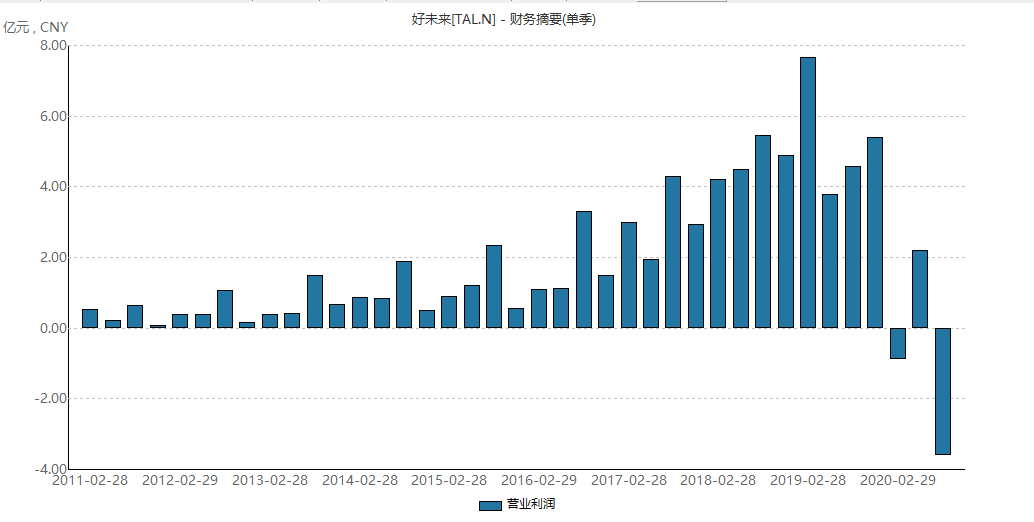Click the 营业利润 legend label

(x=530, y=504)
